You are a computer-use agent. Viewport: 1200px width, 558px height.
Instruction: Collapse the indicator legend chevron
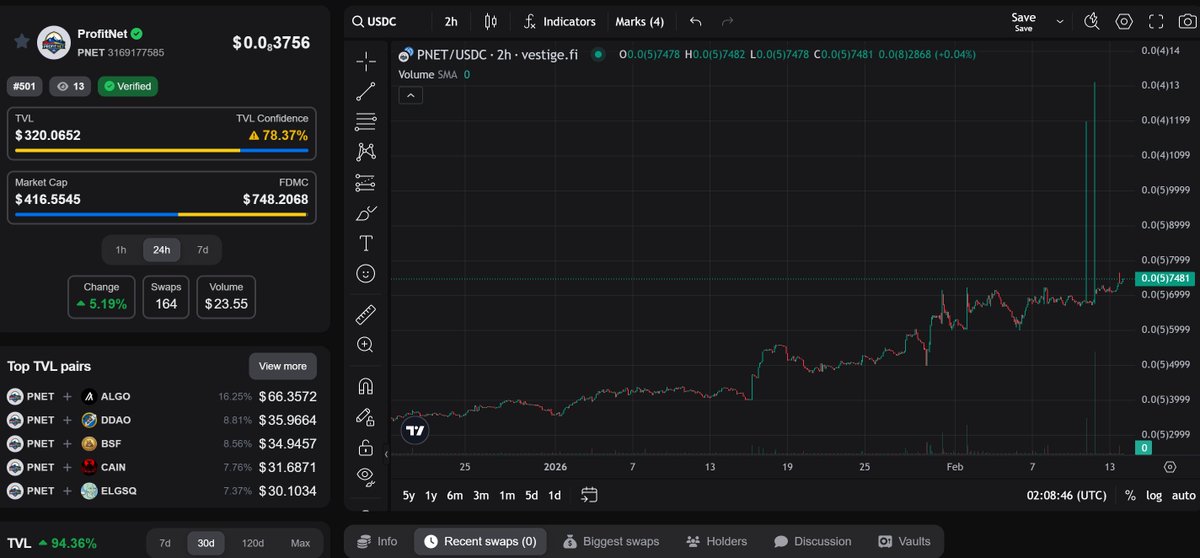click(411, 95)
